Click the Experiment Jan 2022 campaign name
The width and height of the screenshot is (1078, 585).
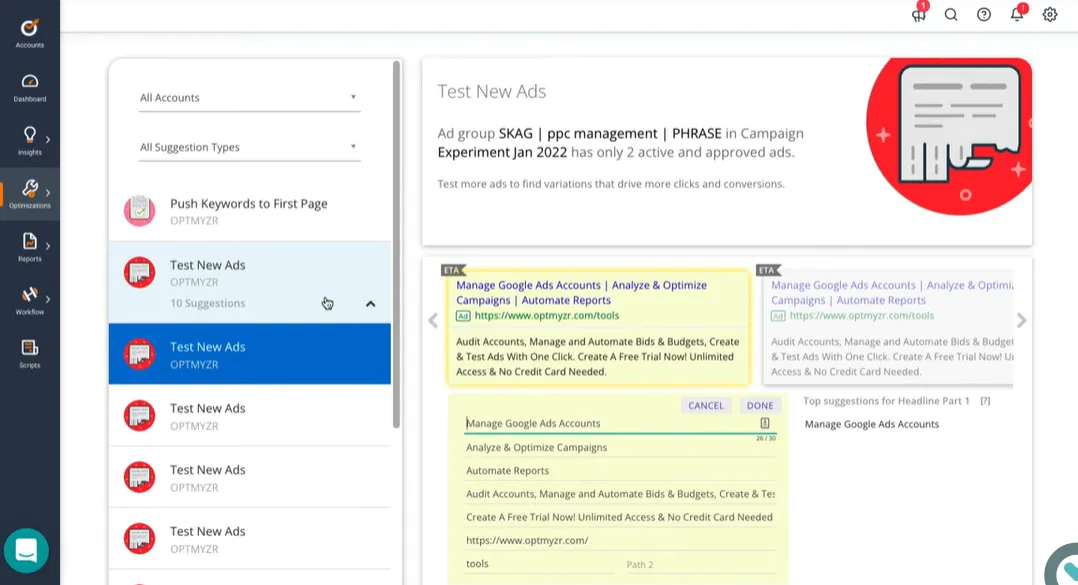503,153
